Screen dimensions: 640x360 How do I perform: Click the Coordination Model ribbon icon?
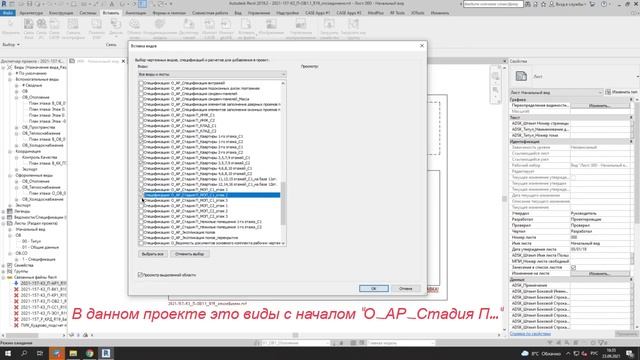click(x=160, y=24)
